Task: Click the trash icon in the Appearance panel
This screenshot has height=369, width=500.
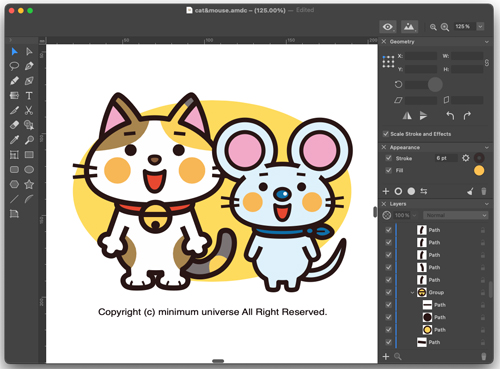Action: coord(484,191)
